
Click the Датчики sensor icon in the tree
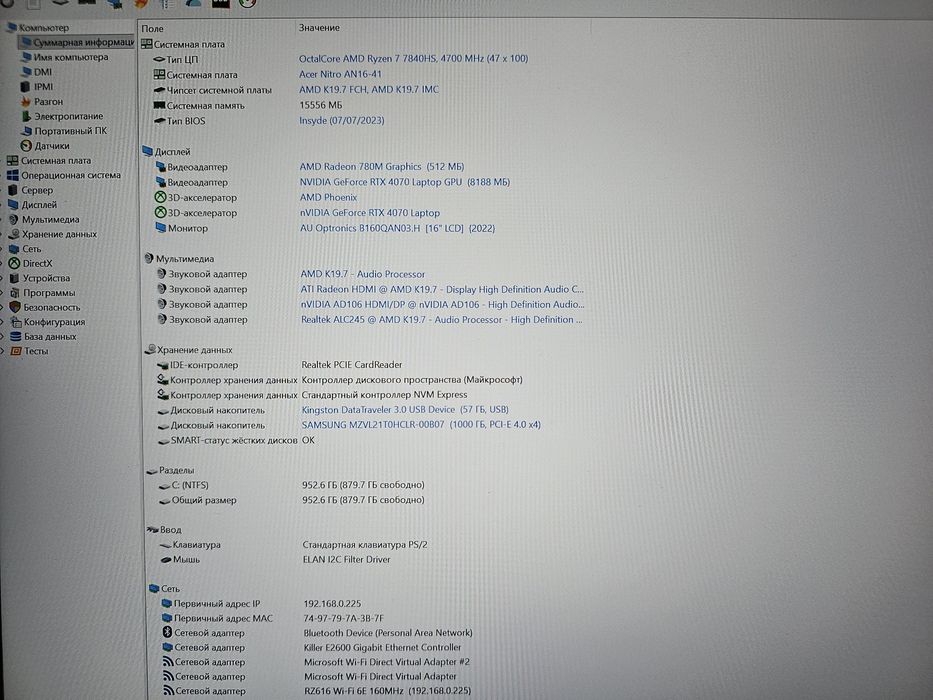click(26, 146)
